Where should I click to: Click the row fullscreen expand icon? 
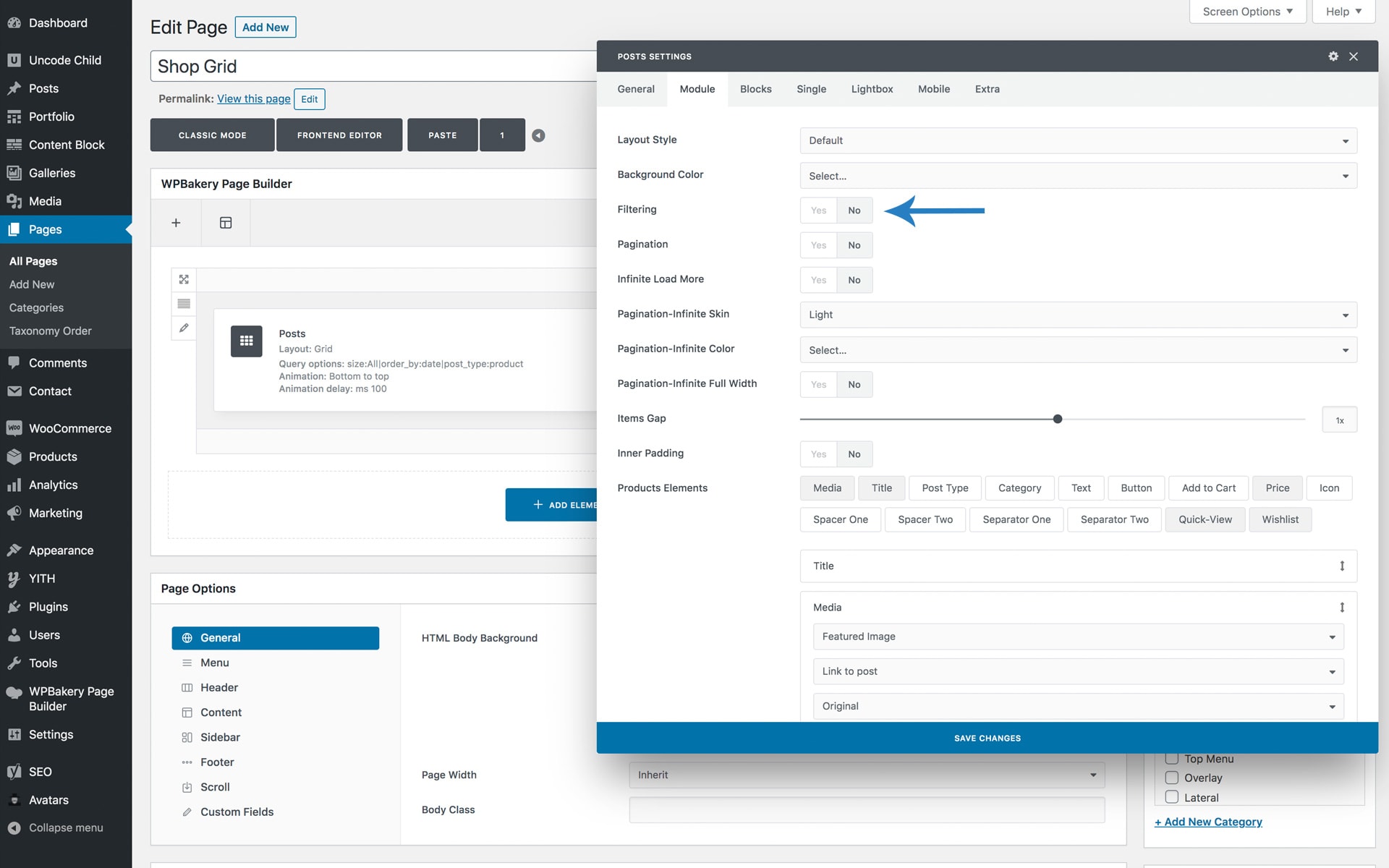pos(184,279)
